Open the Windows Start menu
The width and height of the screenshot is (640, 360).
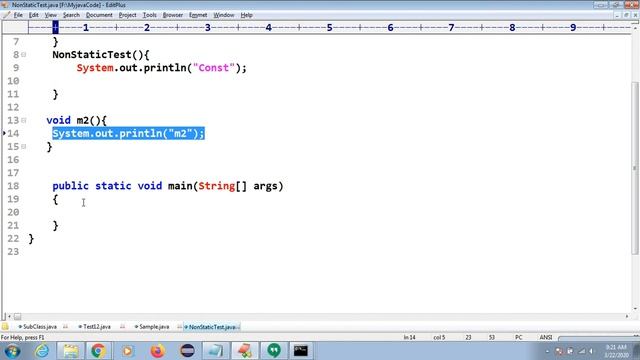click(x=12, y=351)
